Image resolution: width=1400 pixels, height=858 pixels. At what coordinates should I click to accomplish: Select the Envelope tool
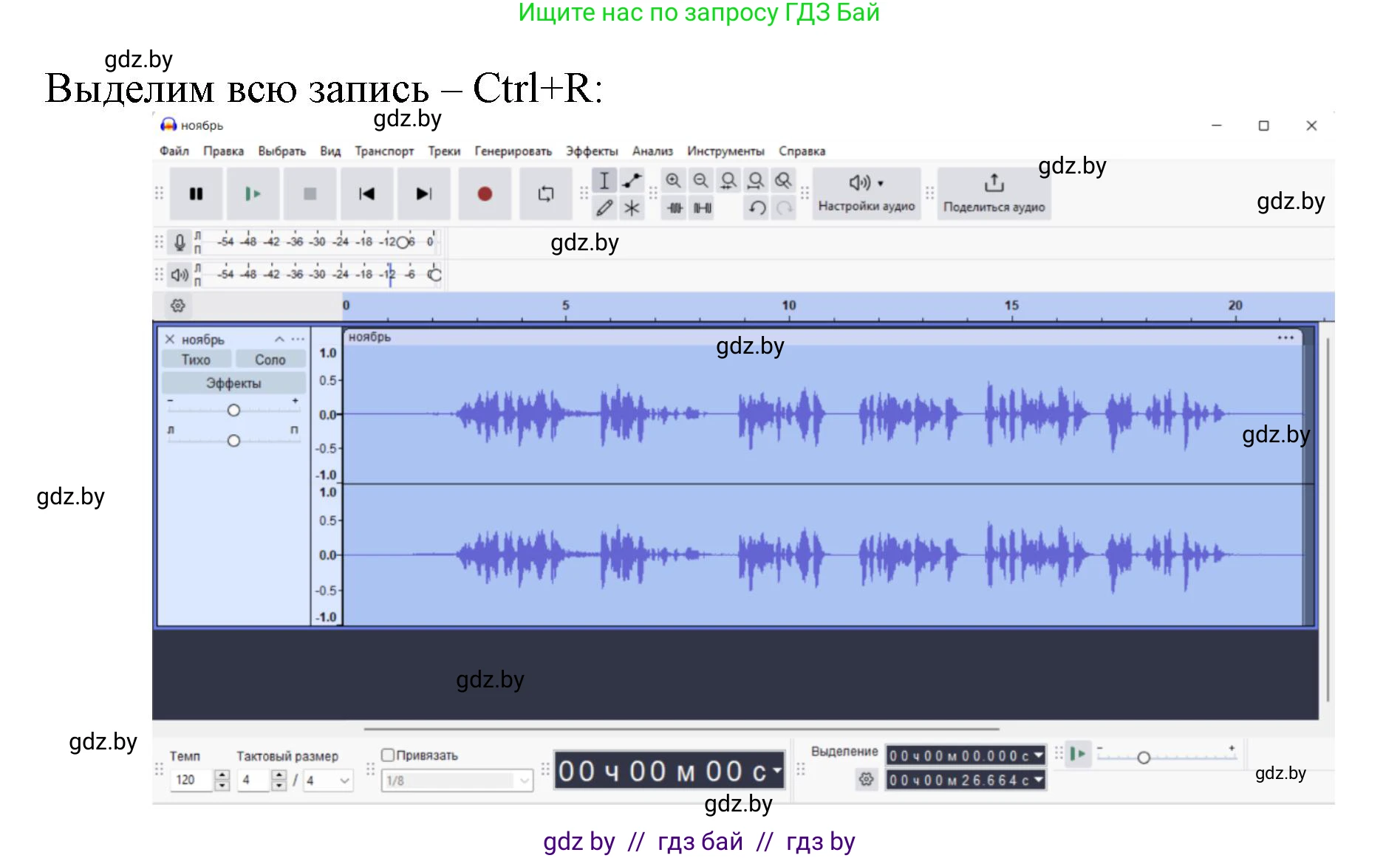point(632,181)
